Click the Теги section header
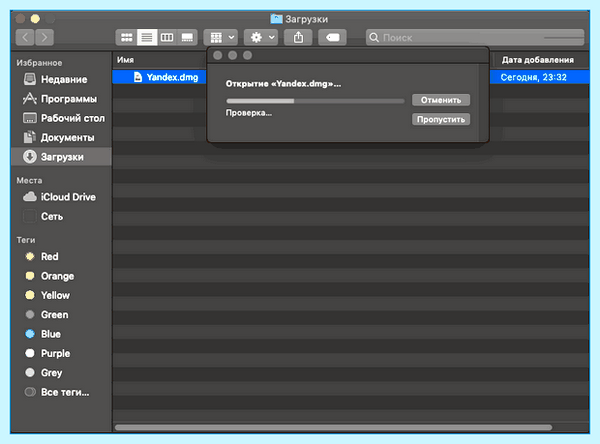This screenshot has height=444, width=600. [26, 240]
